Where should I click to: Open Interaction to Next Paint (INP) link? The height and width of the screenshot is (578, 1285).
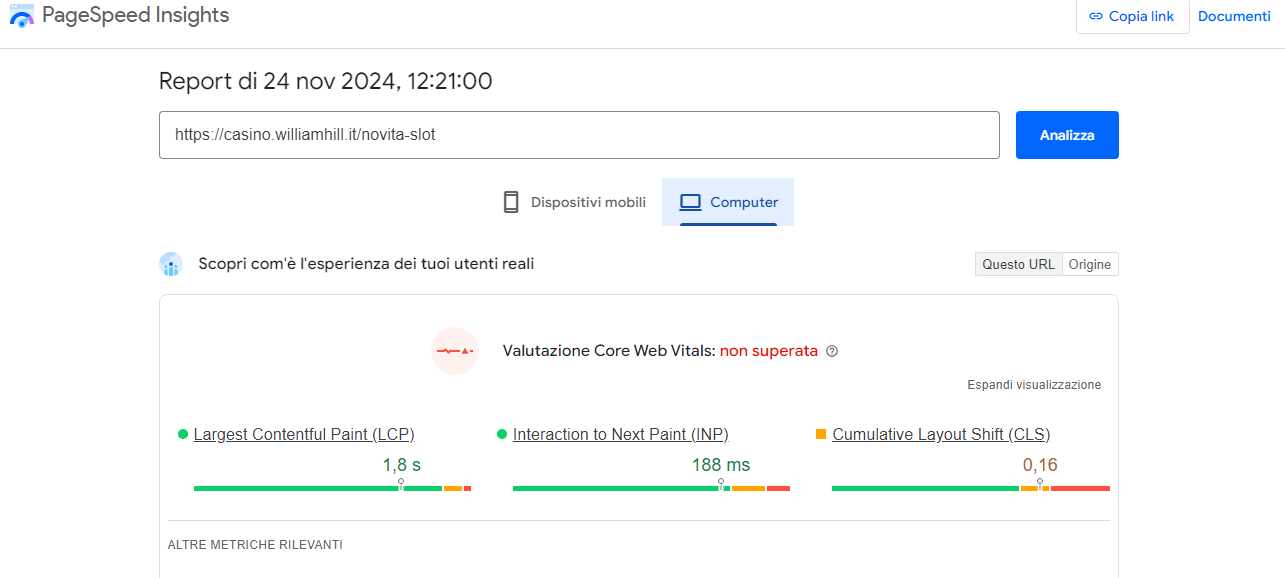621,434
